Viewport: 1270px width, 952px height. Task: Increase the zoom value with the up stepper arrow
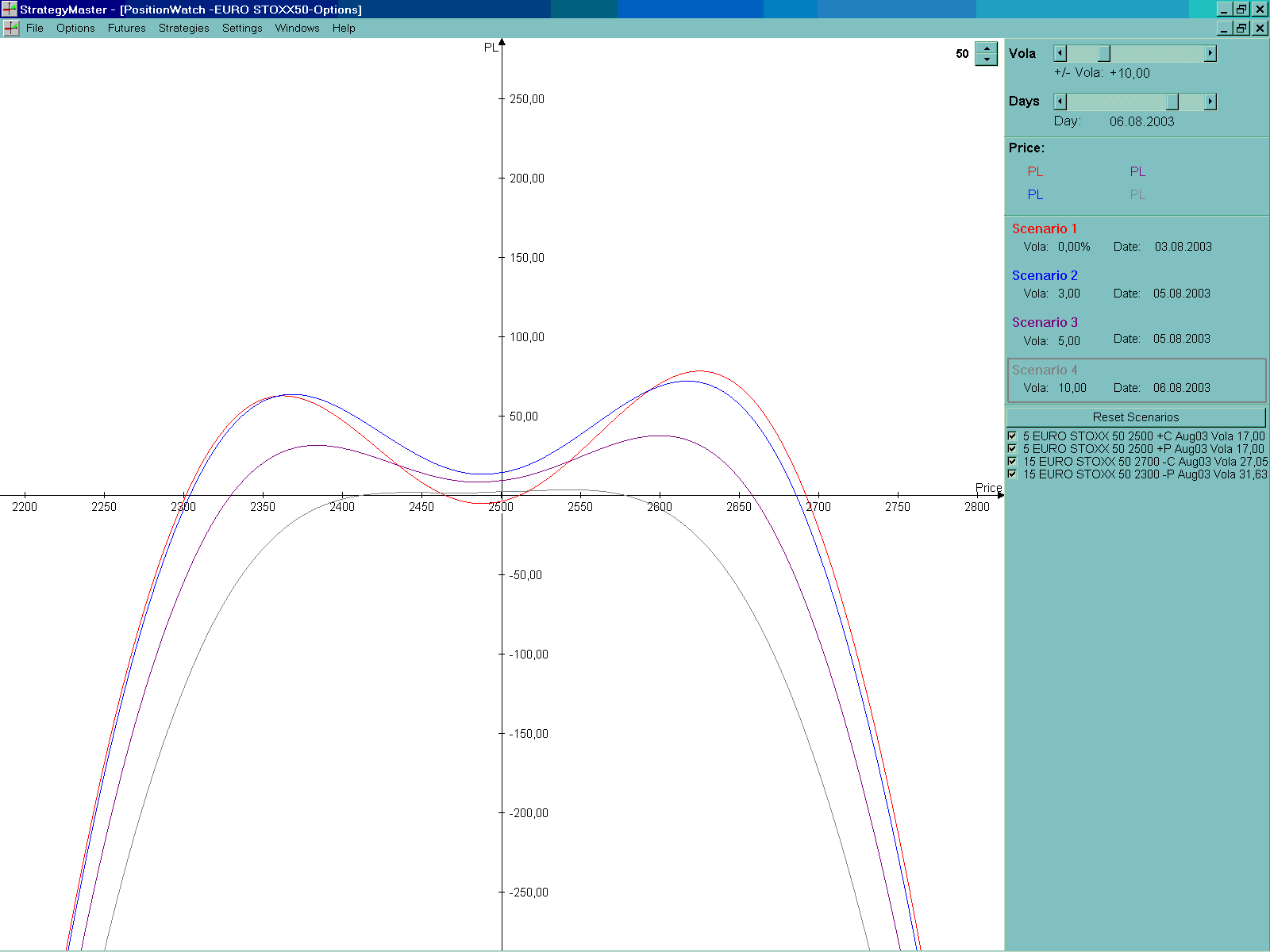pos(986,48)
